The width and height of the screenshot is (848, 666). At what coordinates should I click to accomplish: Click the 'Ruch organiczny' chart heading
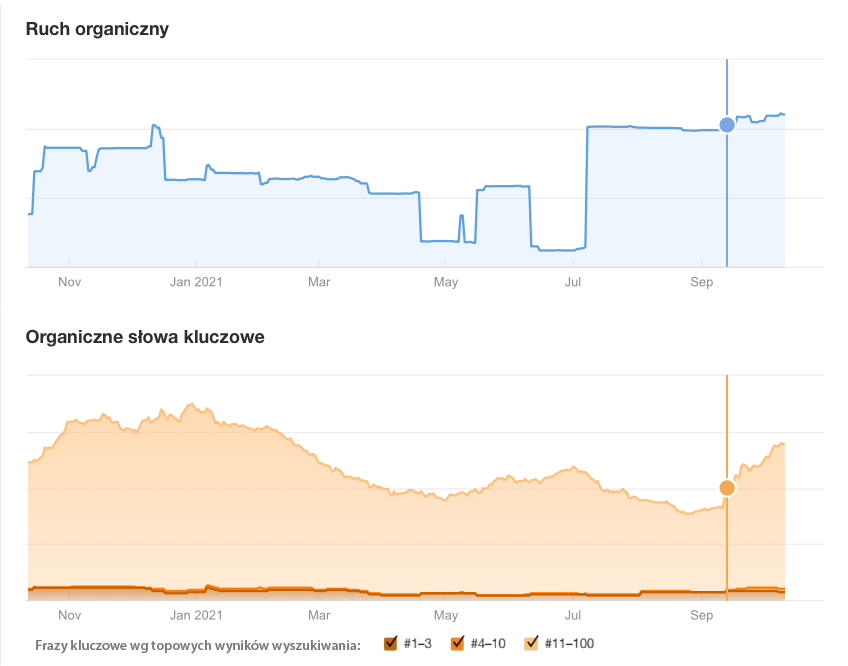[x=97, y=29]
